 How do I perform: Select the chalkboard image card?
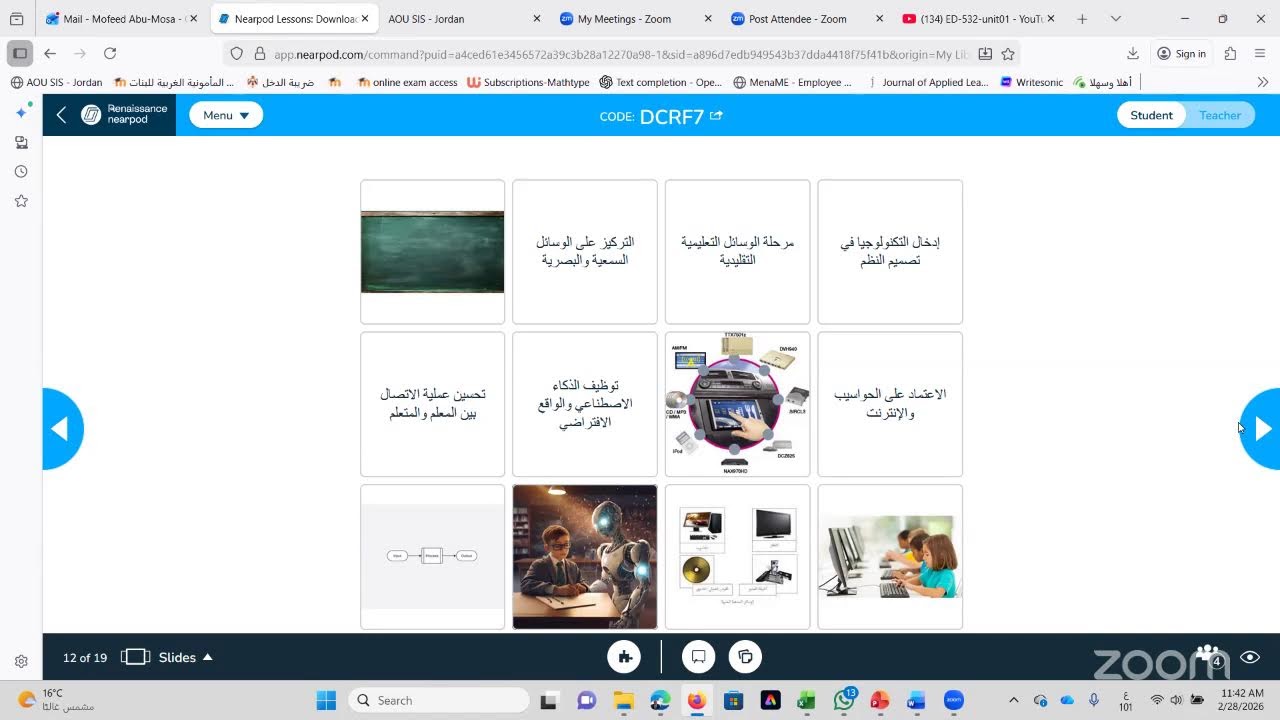point(433,252)
